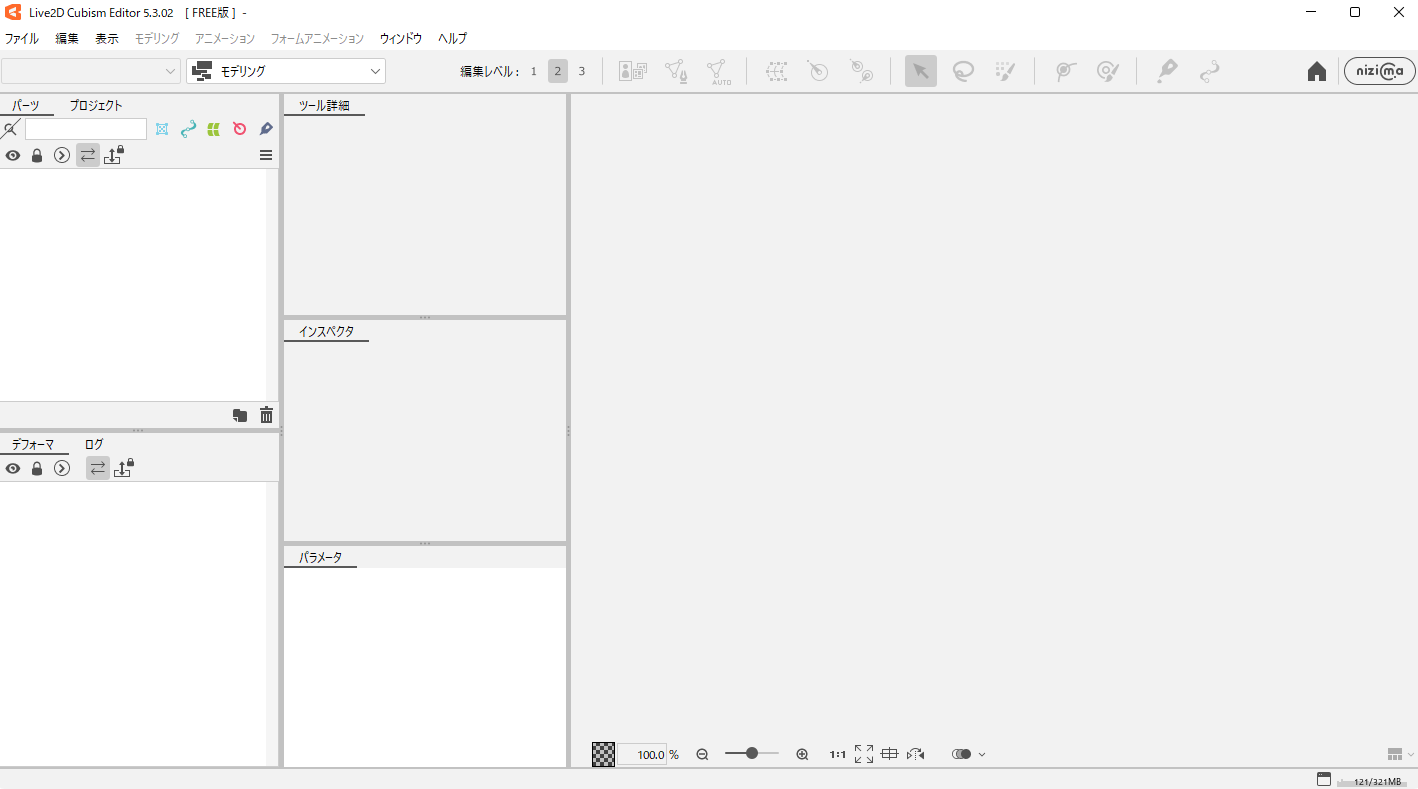Toggle the lock icon in Deformer panel
This screenshot has width=1418, height=789.
37,468
